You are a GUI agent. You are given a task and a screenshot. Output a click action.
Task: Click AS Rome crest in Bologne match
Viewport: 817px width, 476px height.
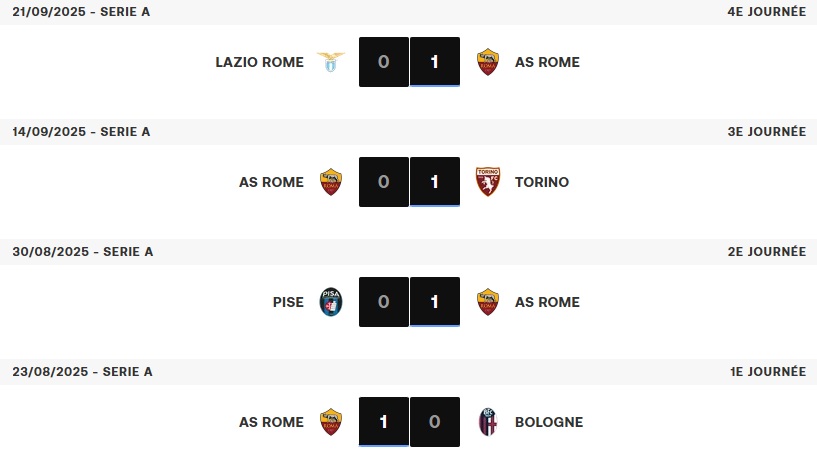(x=331, y=422)
